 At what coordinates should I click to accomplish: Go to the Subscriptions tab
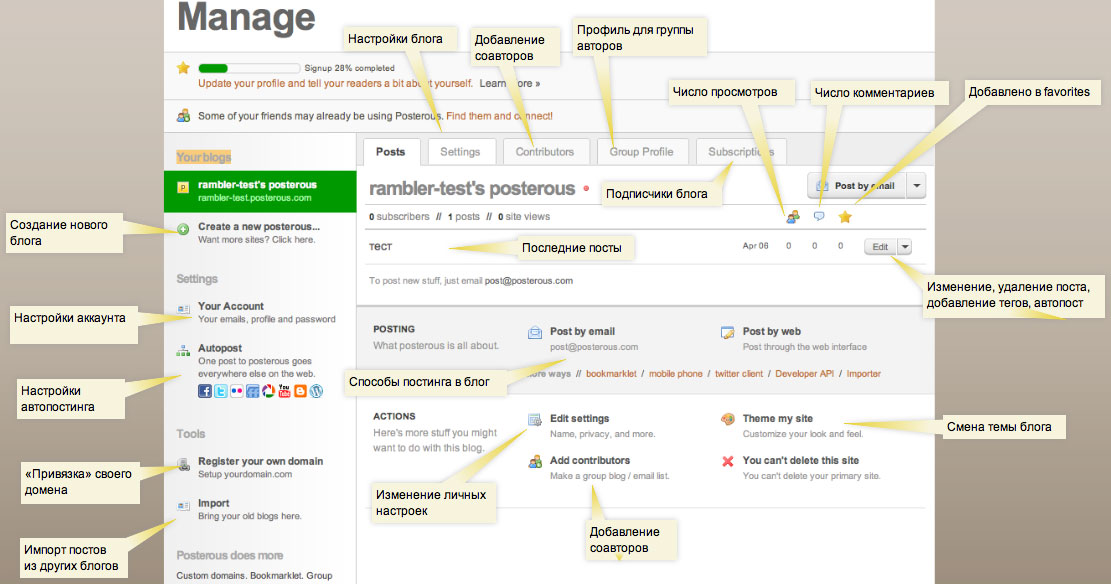[741, 152]
